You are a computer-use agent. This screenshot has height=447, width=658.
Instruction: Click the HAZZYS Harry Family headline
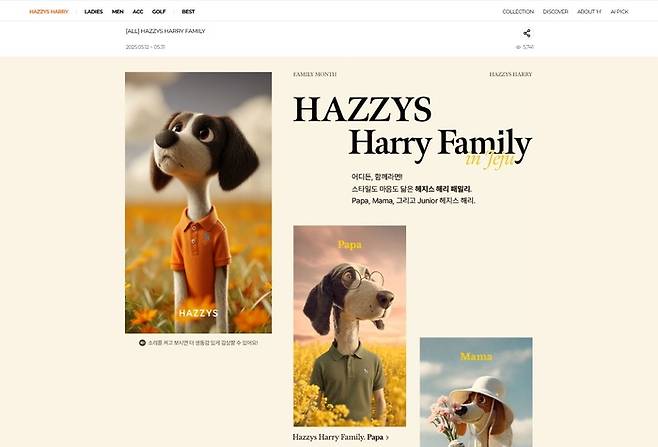click(413, 131)
